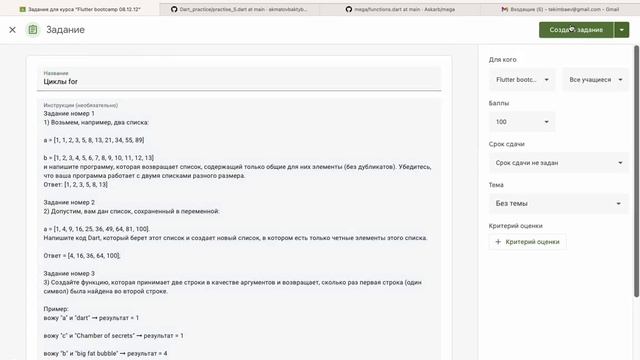Click the text 'Ответ: [1, 2, 3, 5, 8, 13]'
Screen dimensions: 640x360
76,184
